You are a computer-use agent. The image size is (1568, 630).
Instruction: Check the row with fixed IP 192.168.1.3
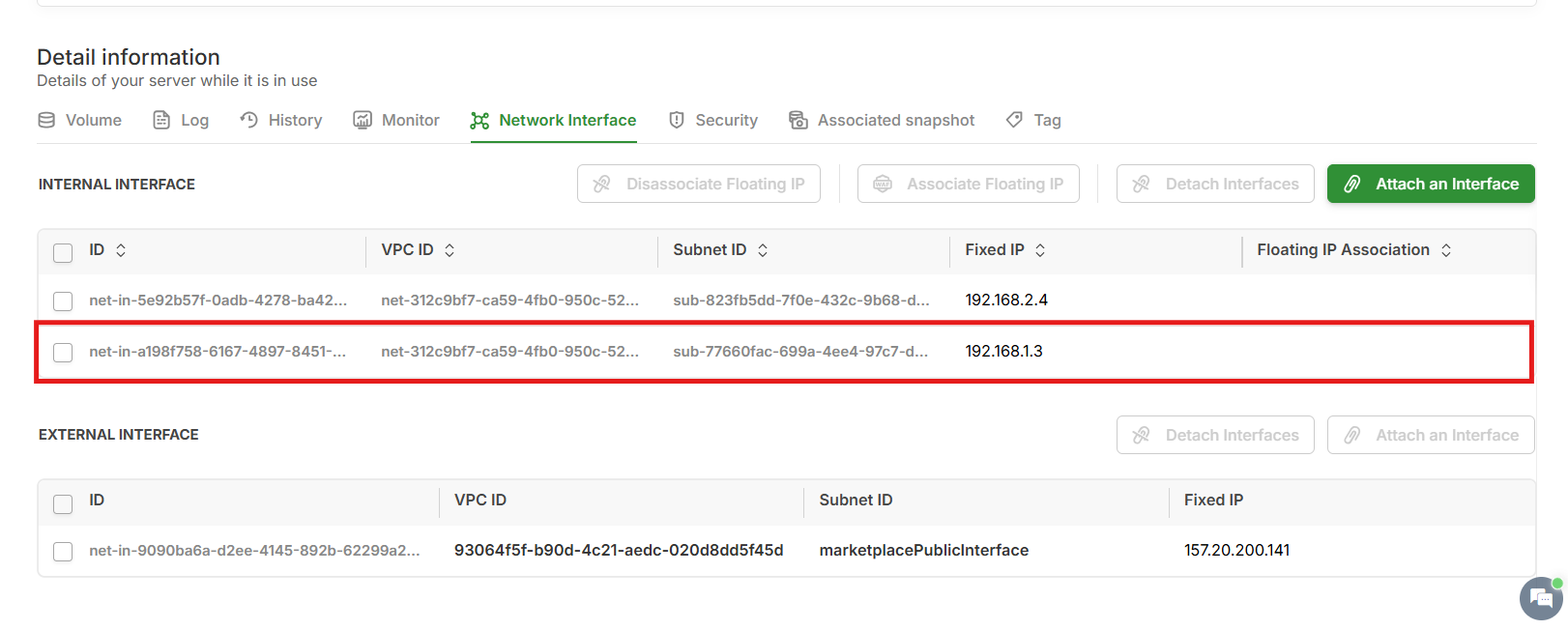pyautogui.click(x=63, y=353)
